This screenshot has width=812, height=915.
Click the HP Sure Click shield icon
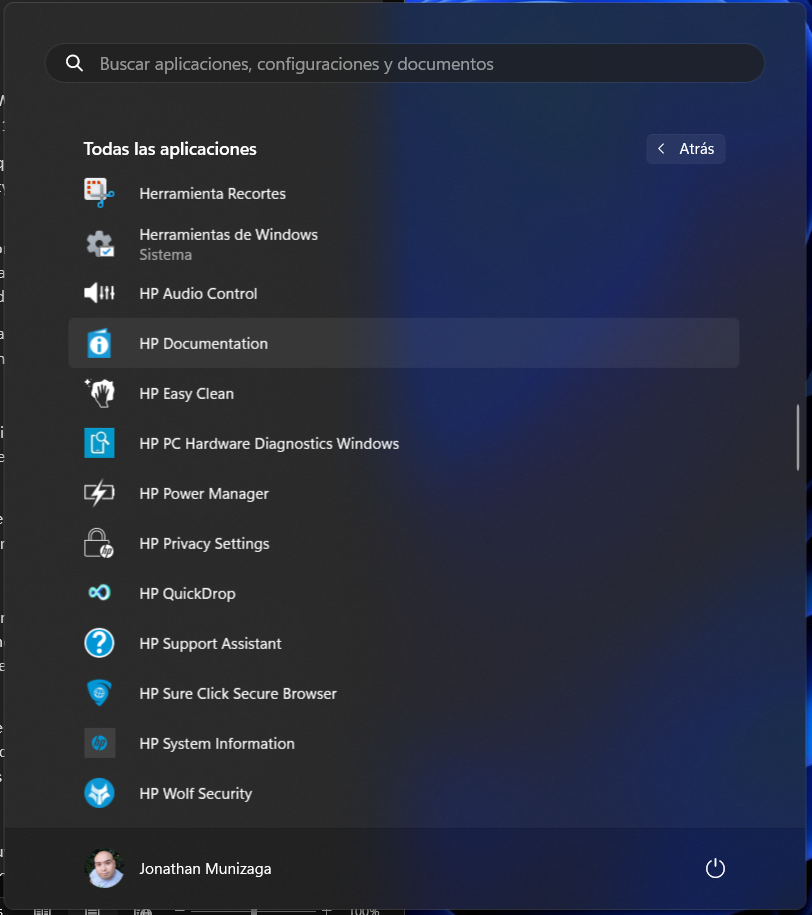(99, 693)
